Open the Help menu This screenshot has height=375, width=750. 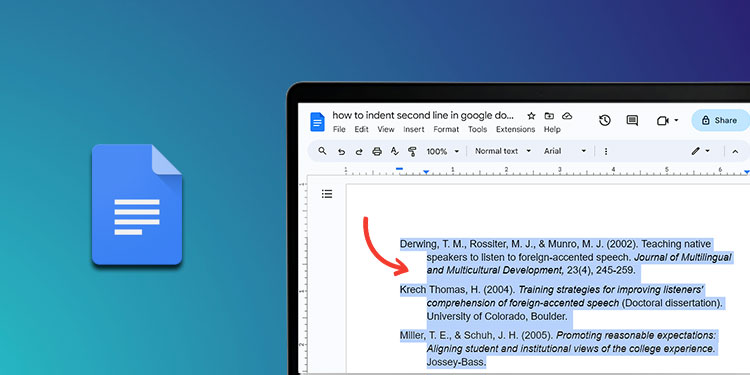[x=552, y=130]
